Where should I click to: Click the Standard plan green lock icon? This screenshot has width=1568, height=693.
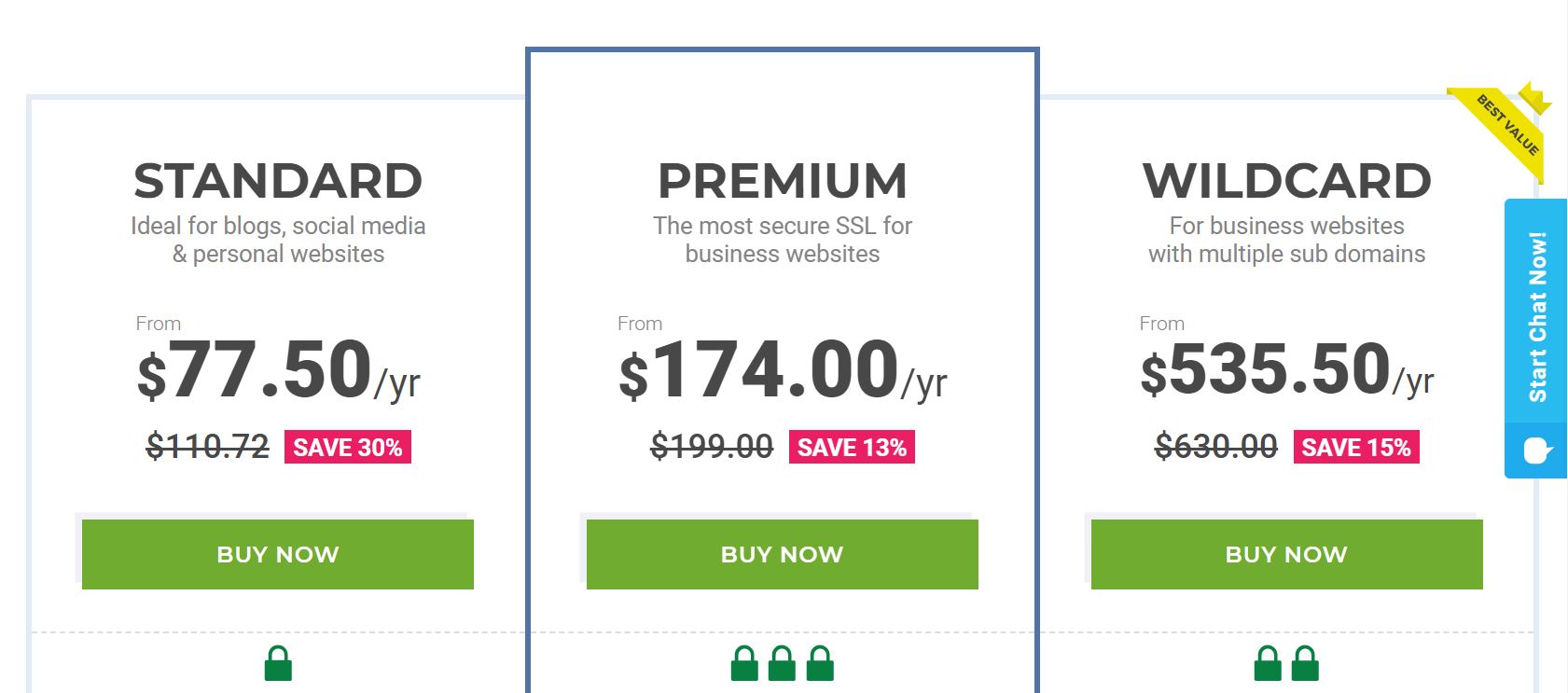pyautogui.click(x=278, y=663)
